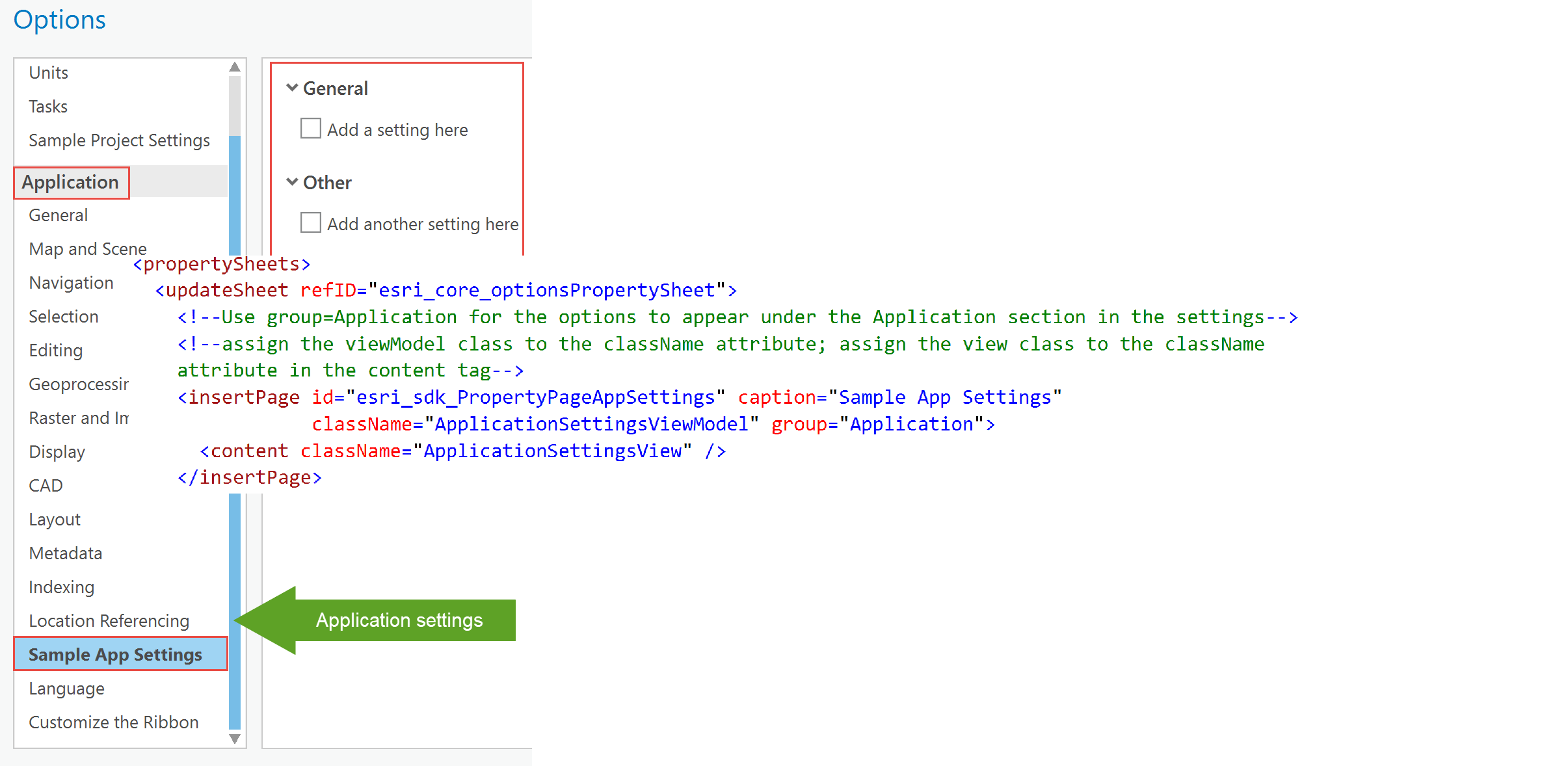Select the Navigation settings entry
Viewport: 1568px width, 766px height.
pyautogui.click(x=71, y=282)
